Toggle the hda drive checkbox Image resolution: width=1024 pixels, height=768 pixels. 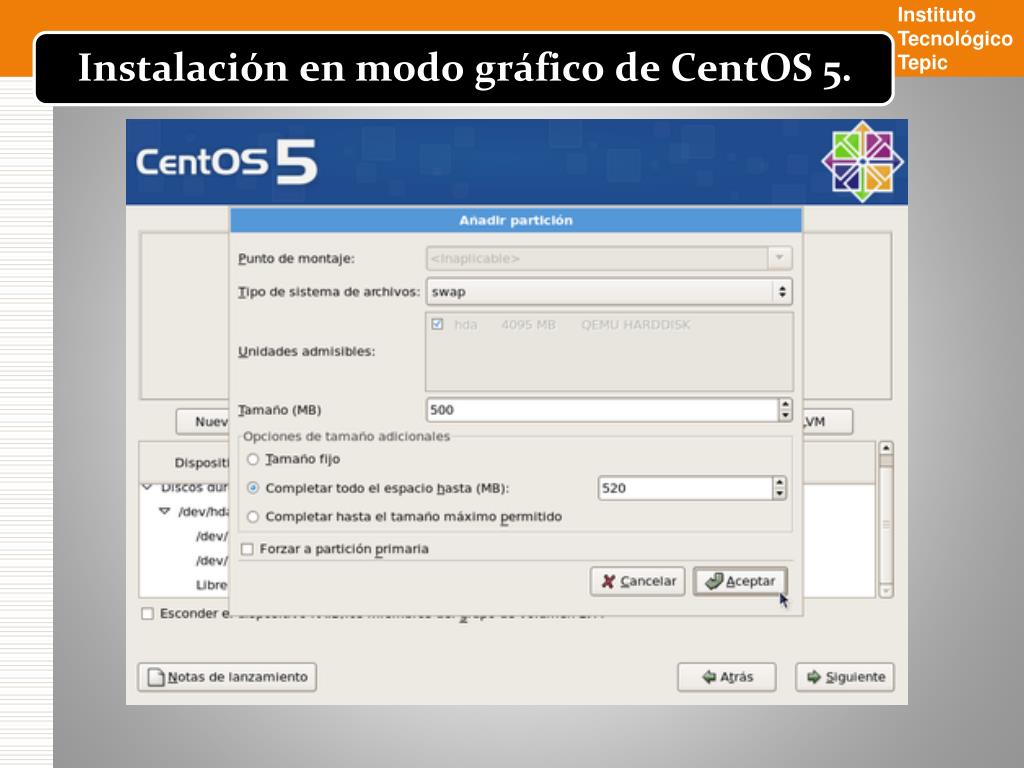437,324
